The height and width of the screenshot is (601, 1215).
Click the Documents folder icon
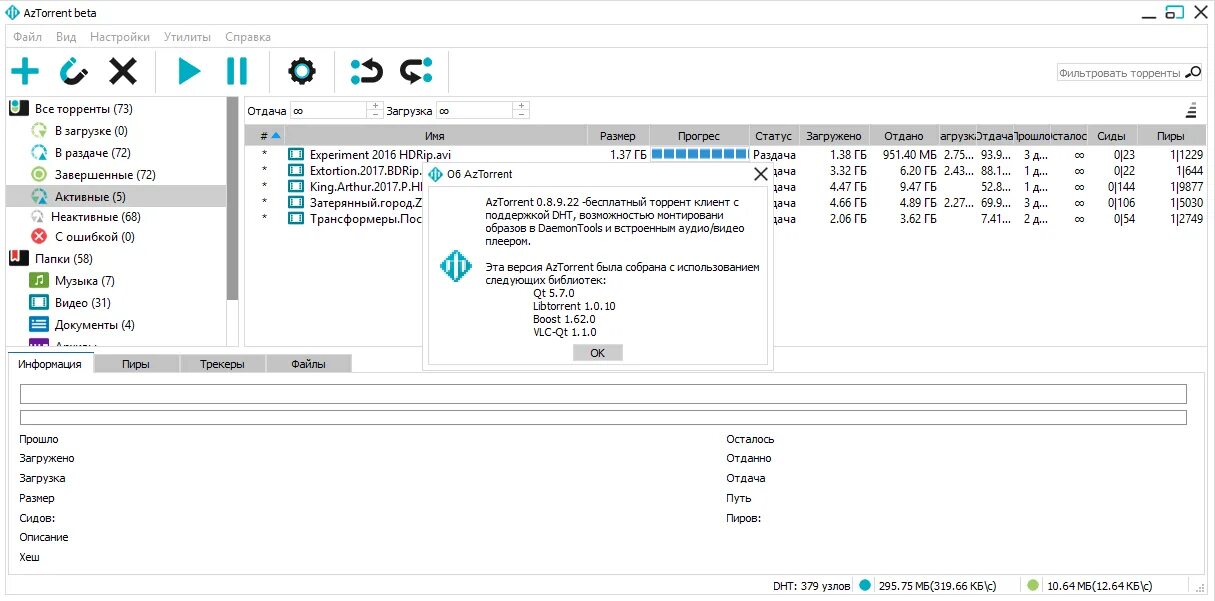[x=39, y=324]
